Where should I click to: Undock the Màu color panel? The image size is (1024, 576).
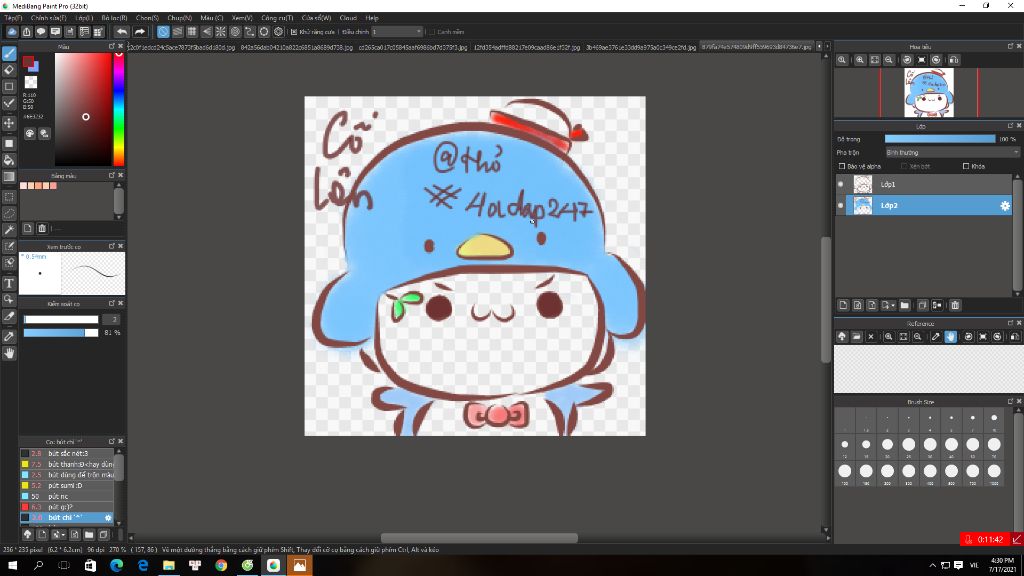pos(112,46)
